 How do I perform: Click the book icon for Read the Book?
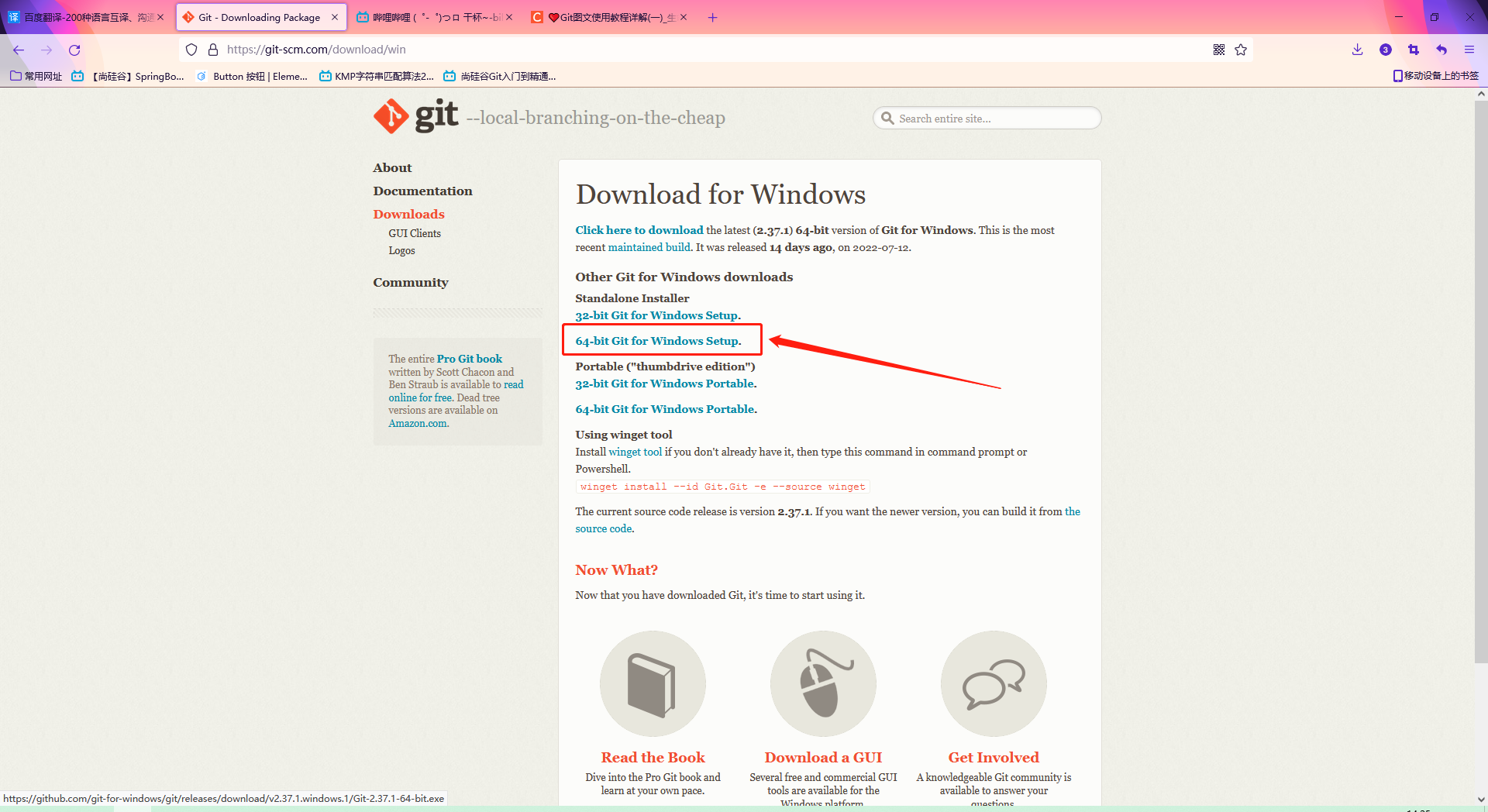(x=653, y=683)
